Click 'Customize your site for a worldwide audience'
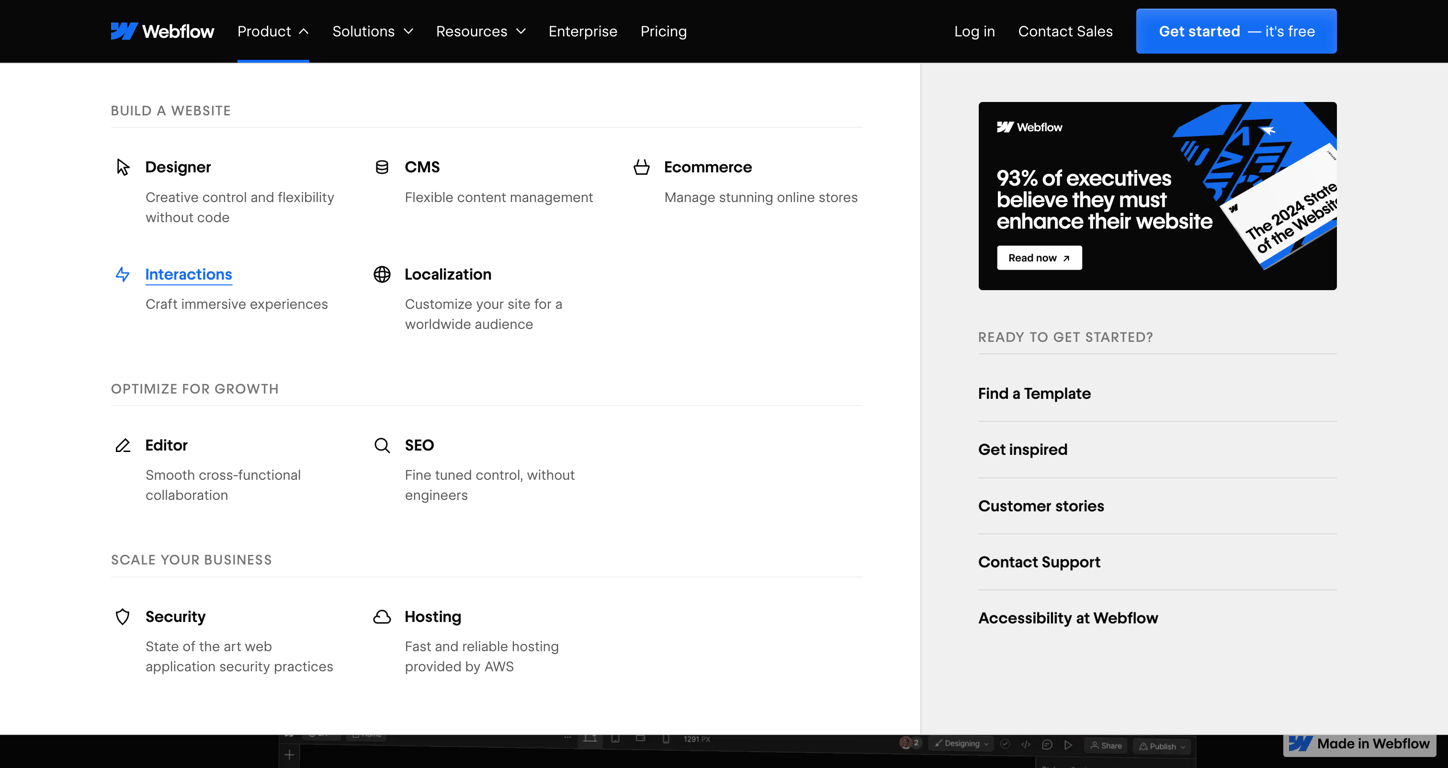This screenshot has width=1448, height=768. point(484,314)
